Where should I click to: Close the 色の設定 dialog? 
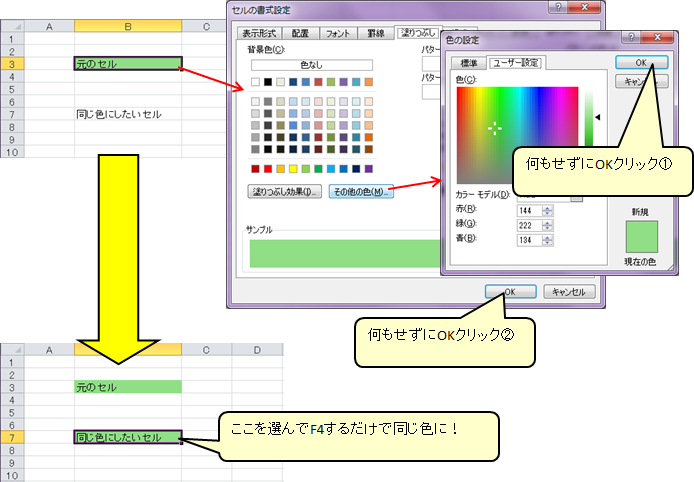657,37
